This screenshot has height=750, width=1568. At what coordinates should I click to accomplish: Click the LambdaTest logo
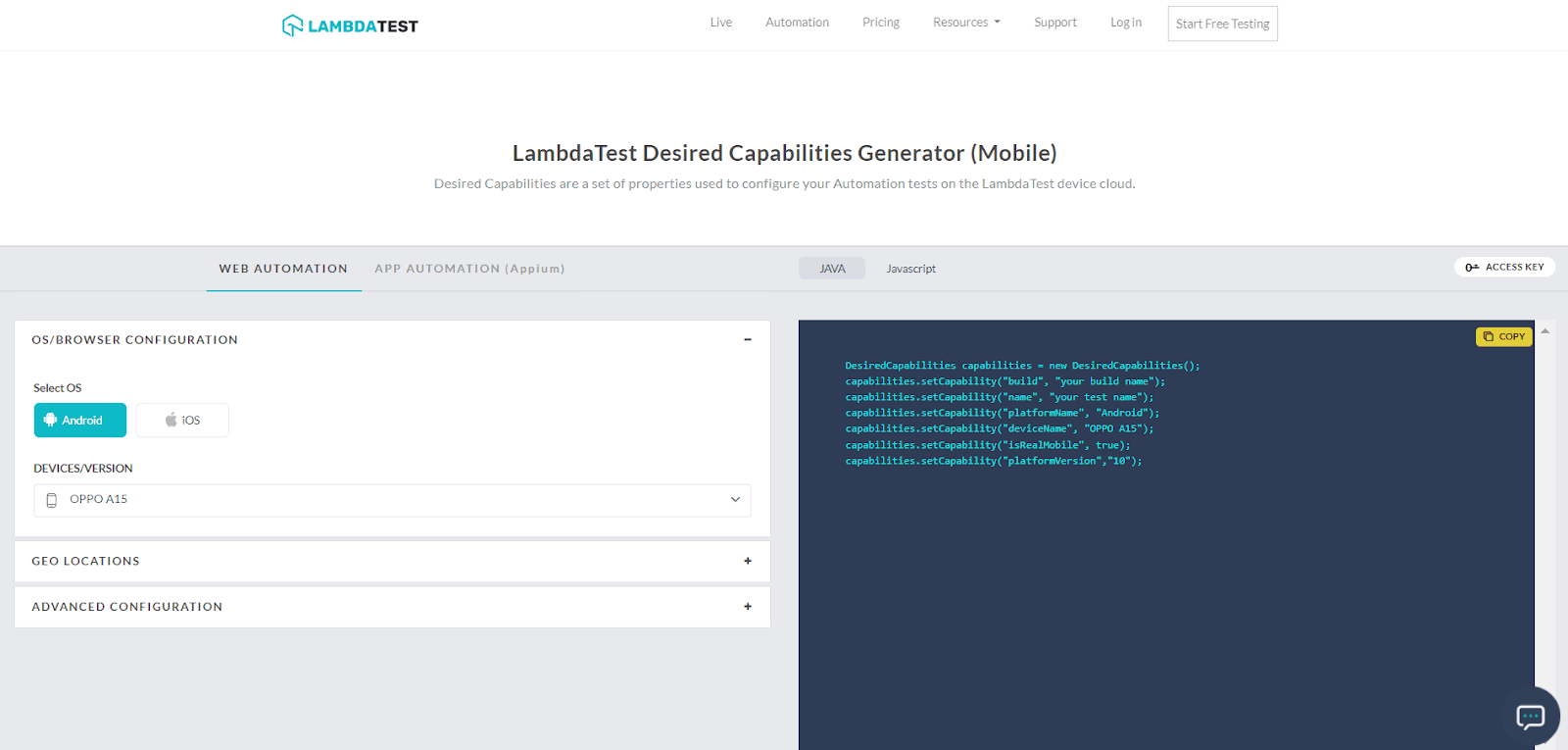tap(350, 25)
